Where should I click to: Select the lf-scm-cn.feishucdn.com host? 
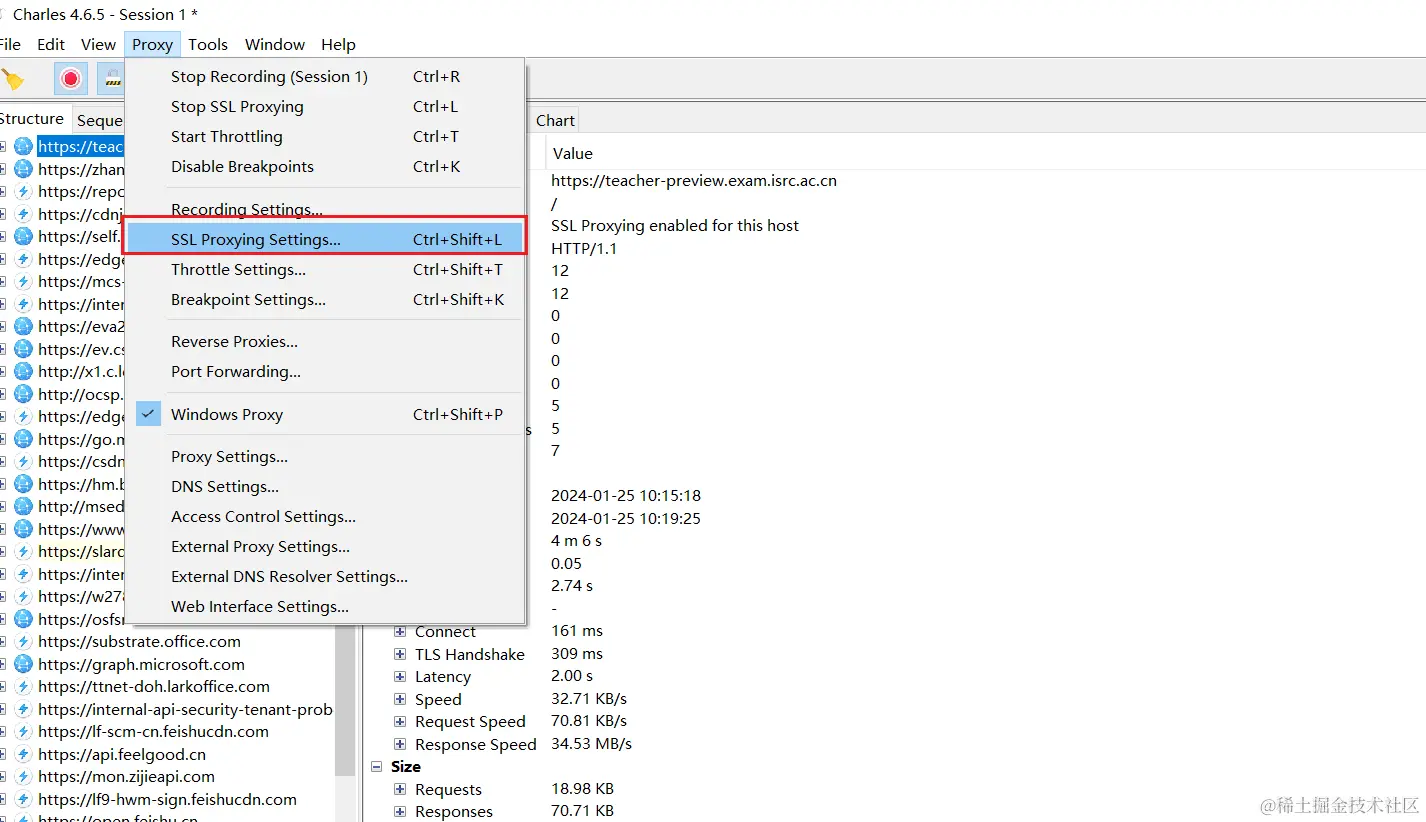[153, 732]
